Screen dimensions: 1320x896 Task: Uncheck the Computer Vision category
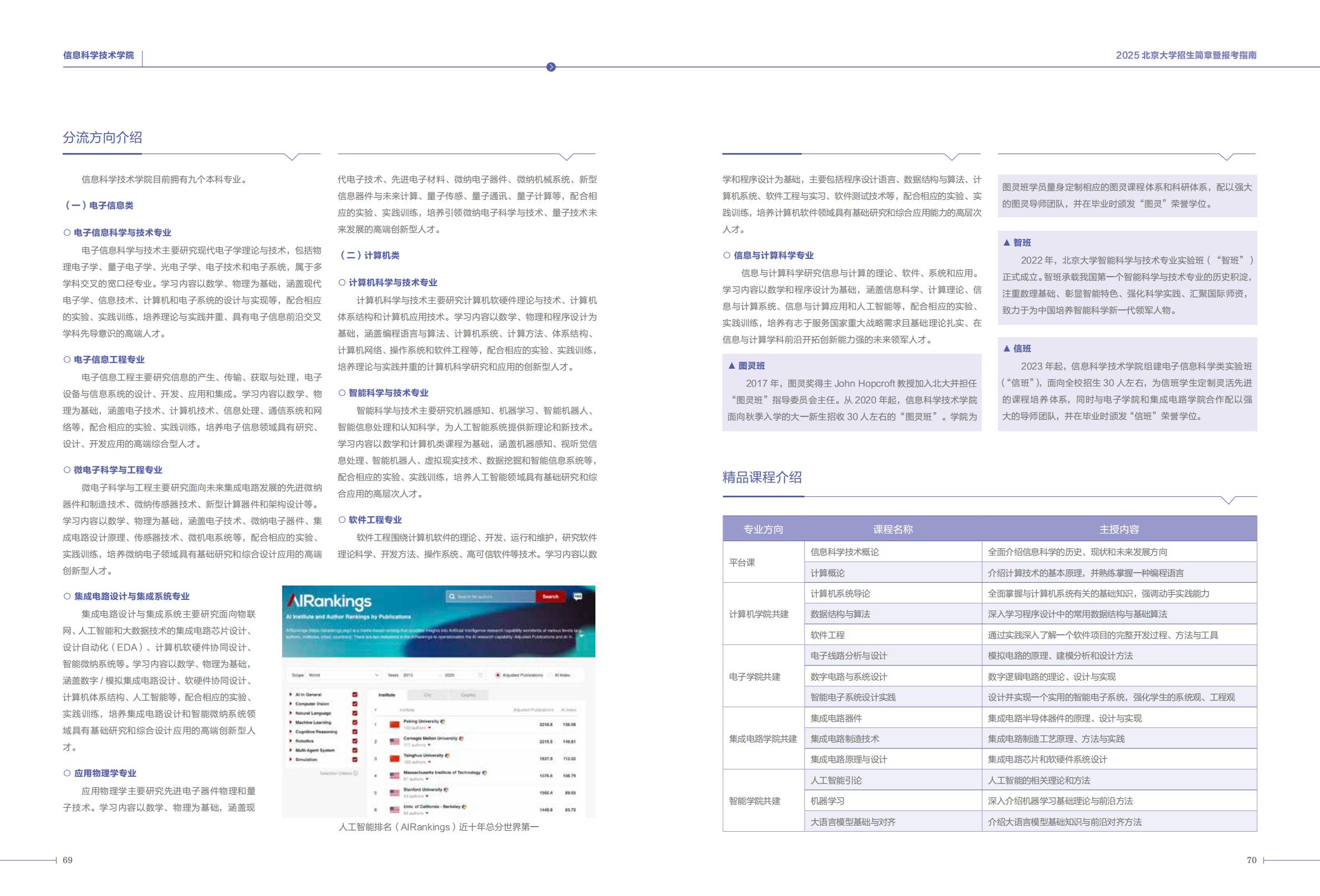click(x=354, y=705)
